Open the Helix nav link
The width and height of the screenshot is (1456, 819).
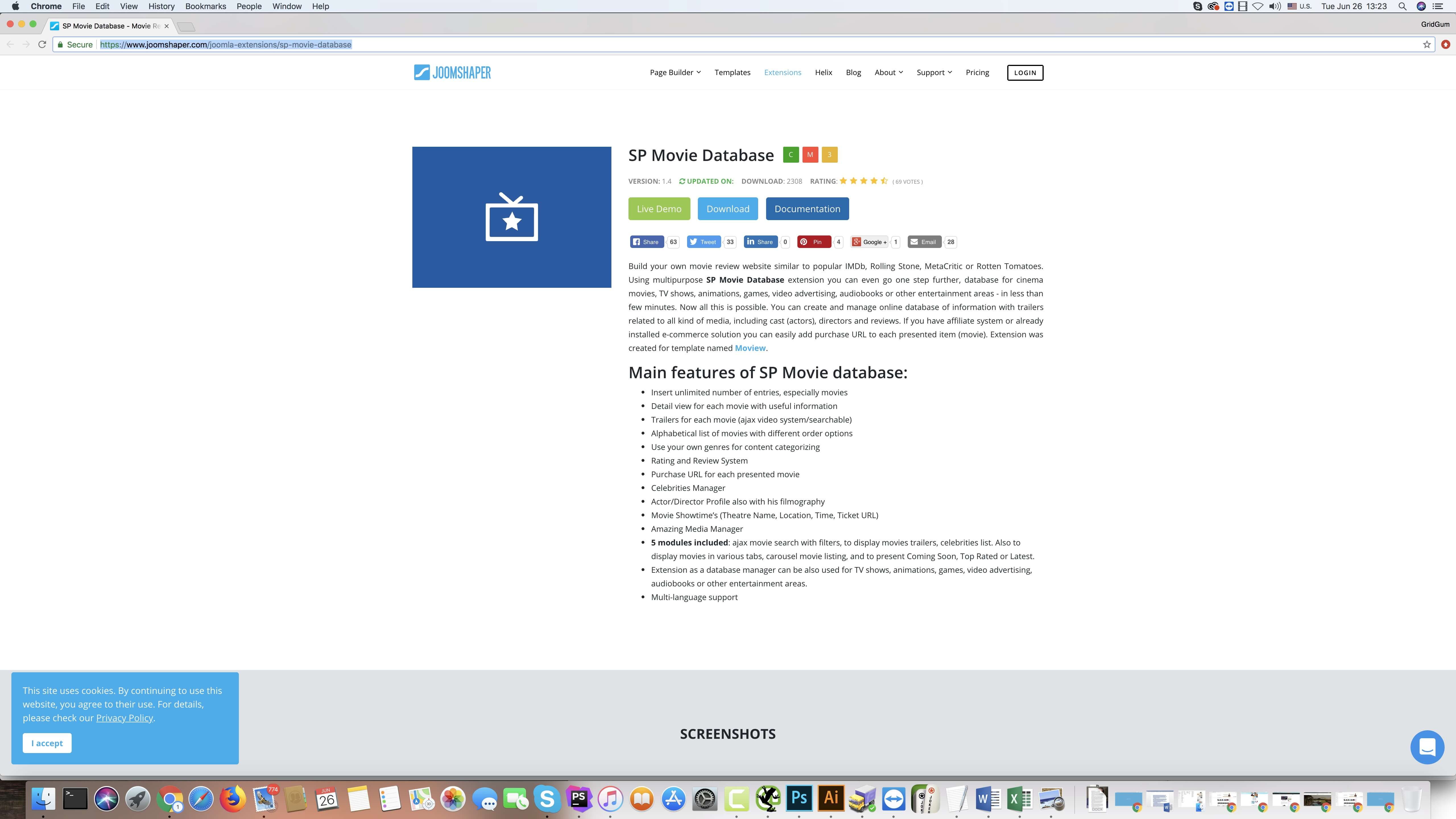pos(824,72)
